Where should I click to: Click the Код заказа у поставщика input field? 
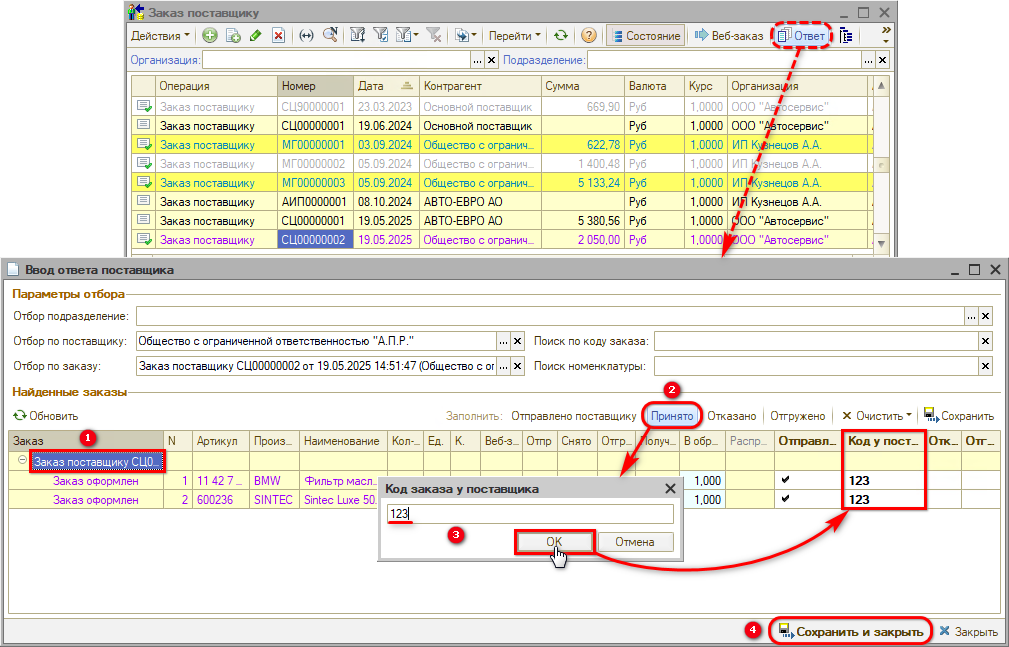pos(530,514)
